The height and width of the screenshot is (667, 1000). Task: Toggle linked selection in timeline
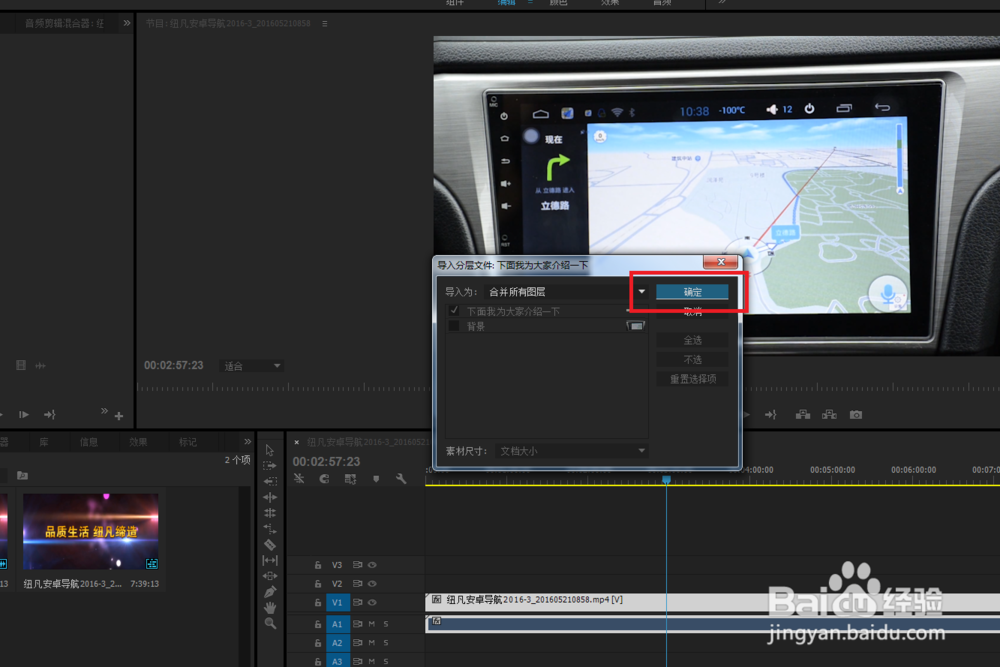pyautogui.click(x=350, y=479)
